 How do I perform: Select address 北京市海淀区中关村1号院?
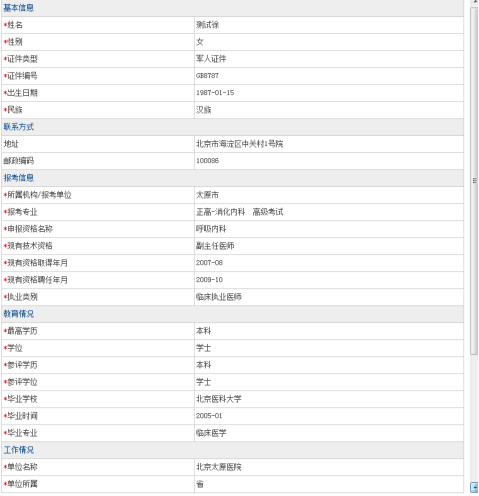239,144
